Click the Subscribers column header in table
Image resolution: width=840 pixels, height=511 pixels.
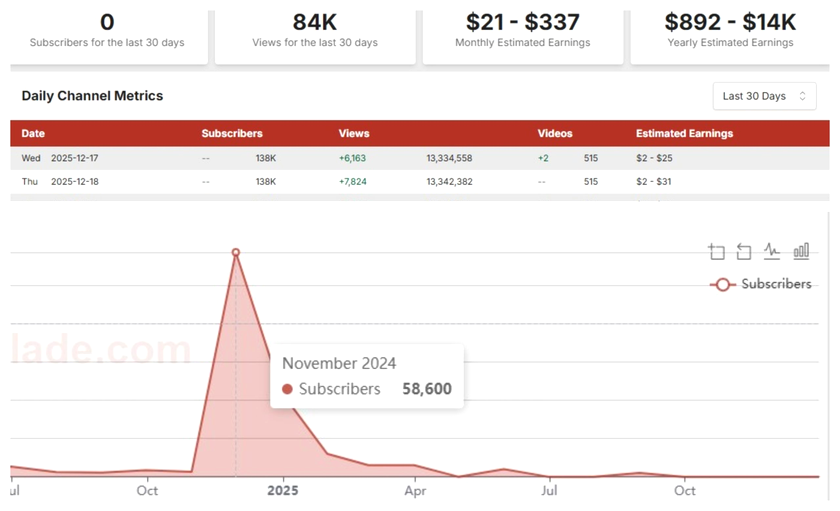click(x=232, y=133)
